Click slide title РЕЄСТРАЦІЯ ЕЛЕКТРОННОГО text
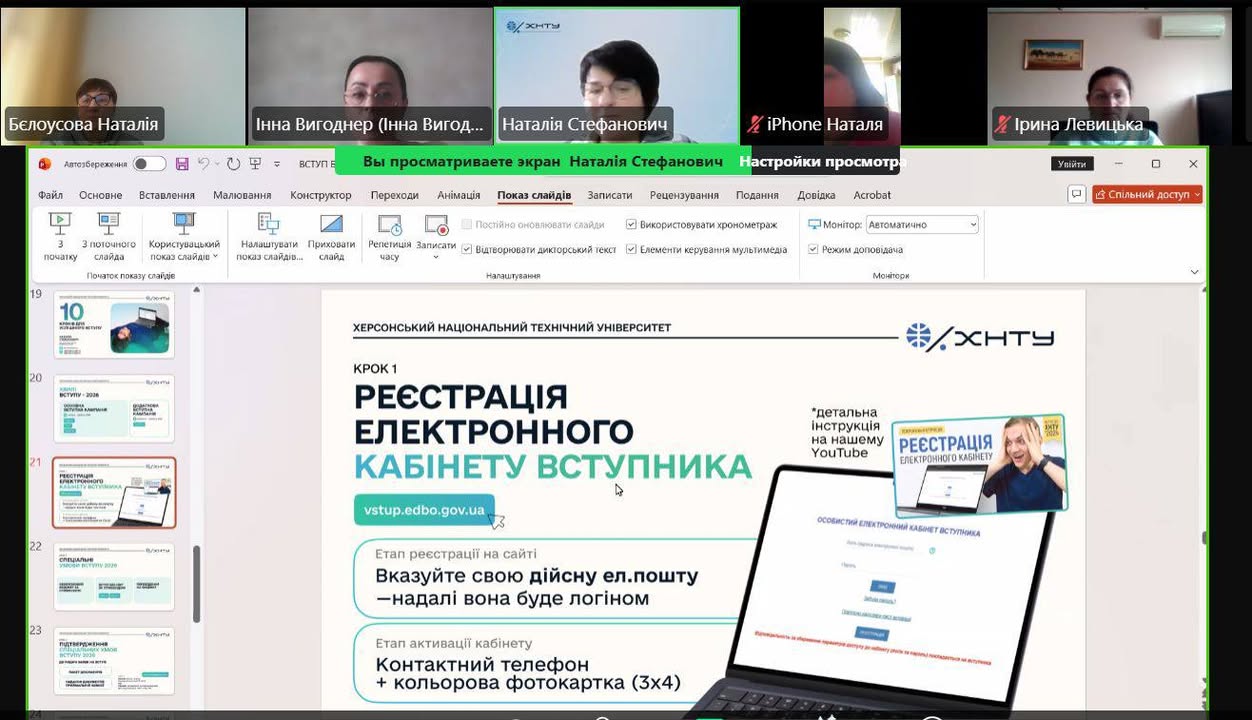 pos(494,414)
